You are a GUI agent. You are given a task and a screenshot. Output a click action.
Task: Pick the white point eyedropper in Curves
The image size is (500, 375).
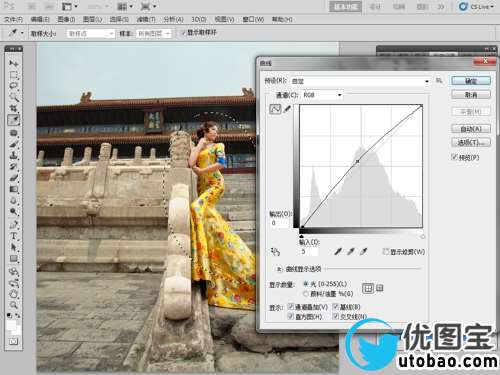click(364, 251)
